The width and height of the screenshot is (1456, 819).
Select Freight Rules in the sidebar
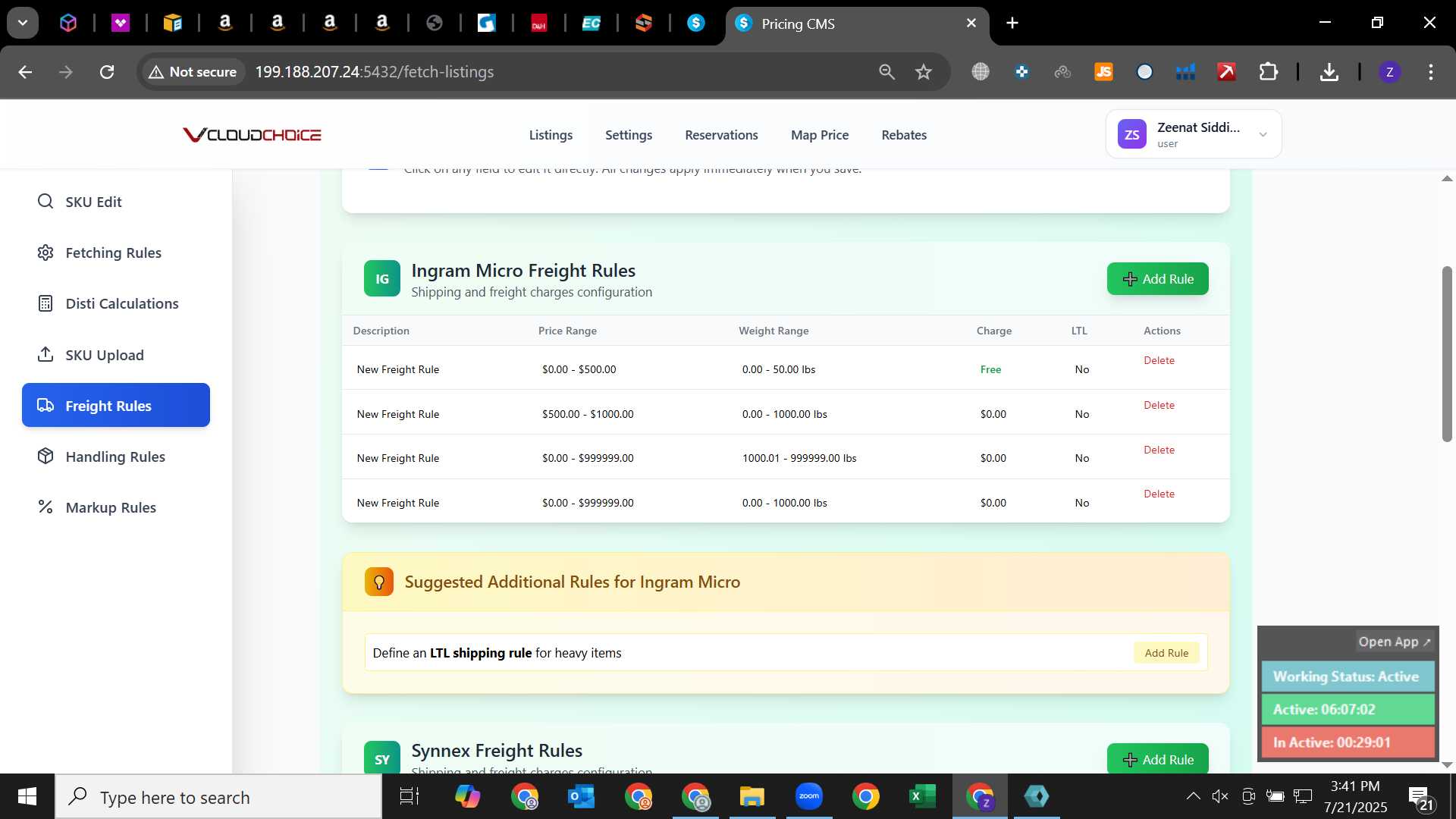click(x=115, y=406)
